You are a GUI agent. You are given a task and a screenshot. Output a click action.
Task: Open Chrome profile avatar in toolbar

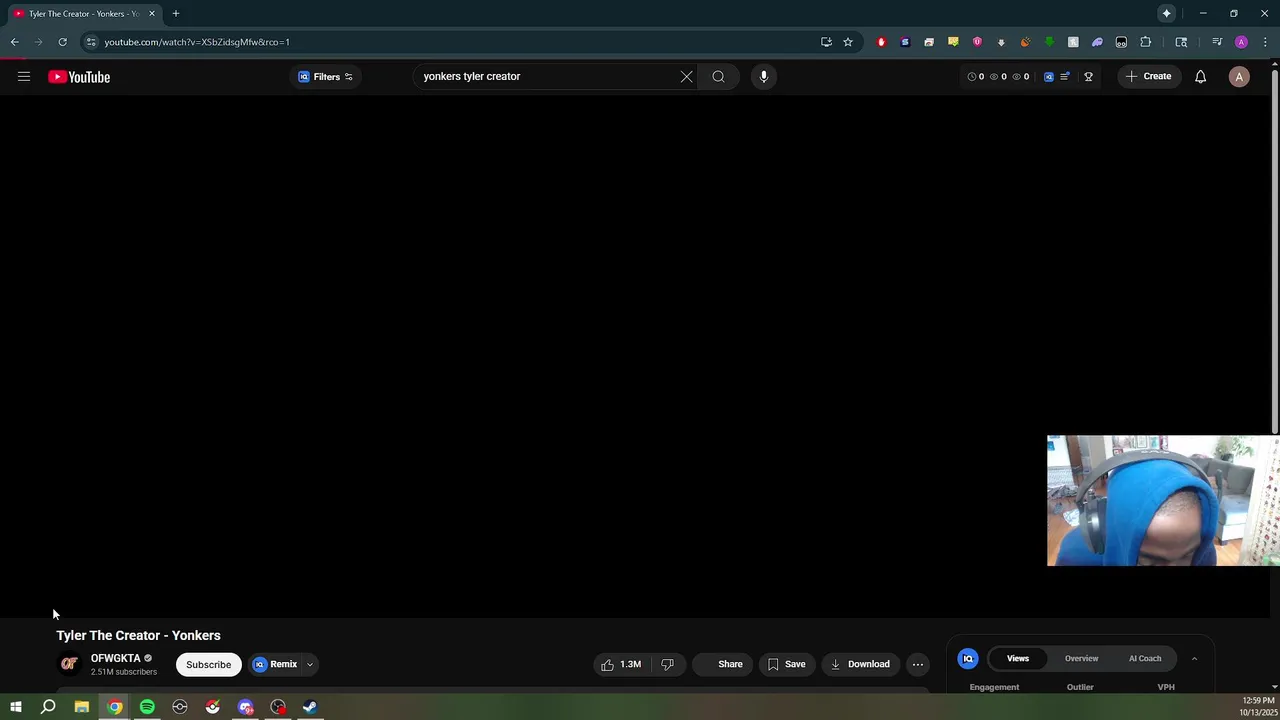[x=1241, y=42]
